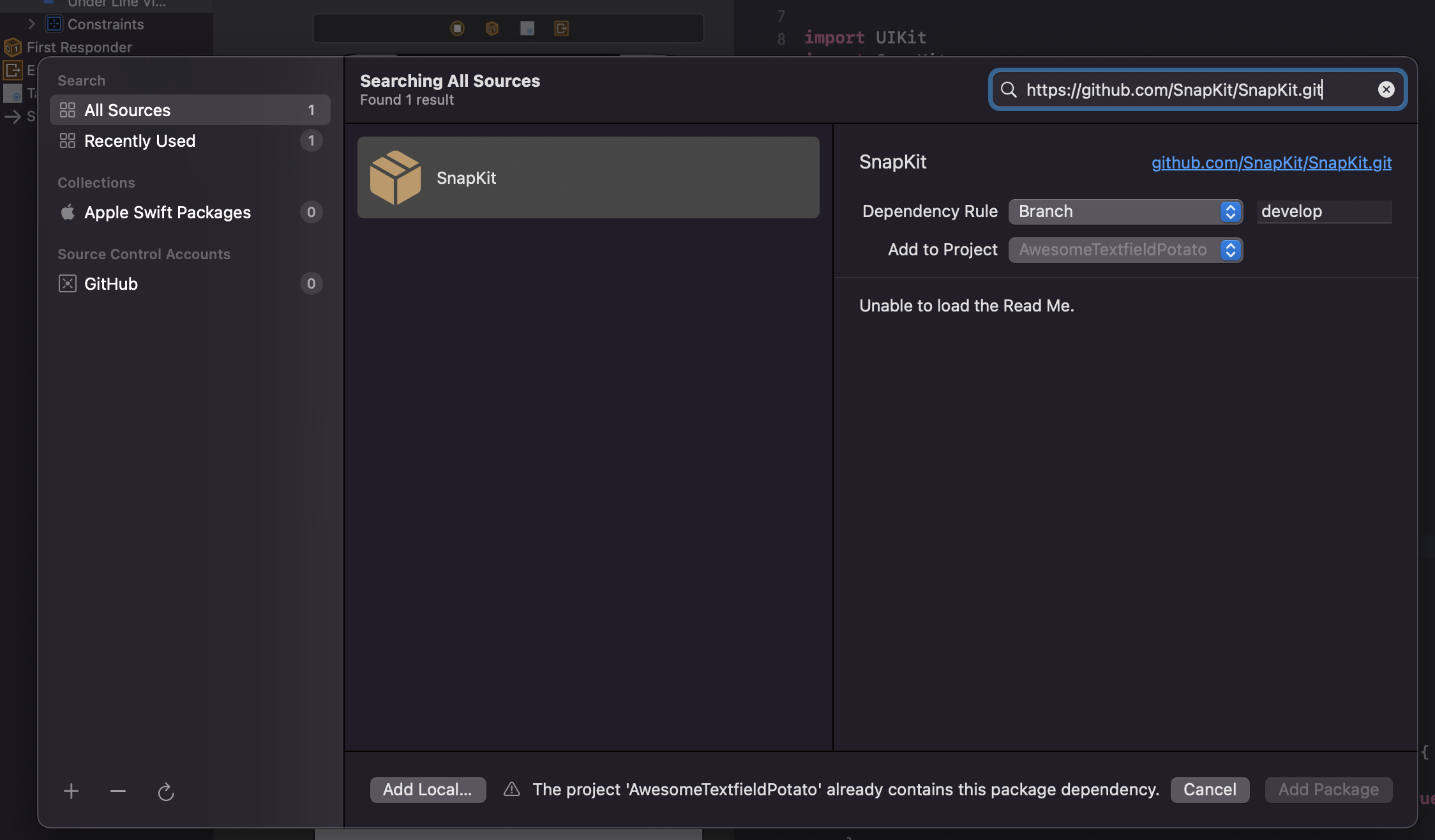Open the Add to Project dropdown
Image resolution: width=1435 pixels, height=840 pixels.
(1125, 250)
